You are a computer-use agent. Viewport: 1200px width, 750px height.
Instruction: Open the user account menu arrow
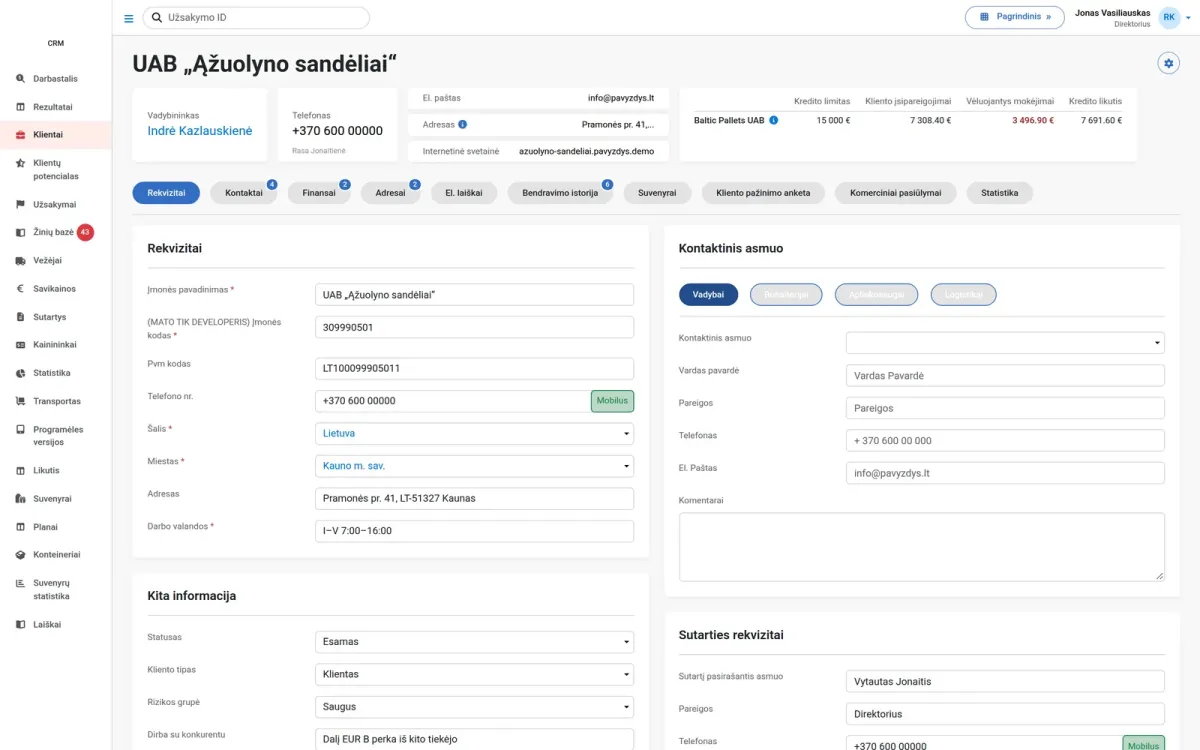[1188, 18]
